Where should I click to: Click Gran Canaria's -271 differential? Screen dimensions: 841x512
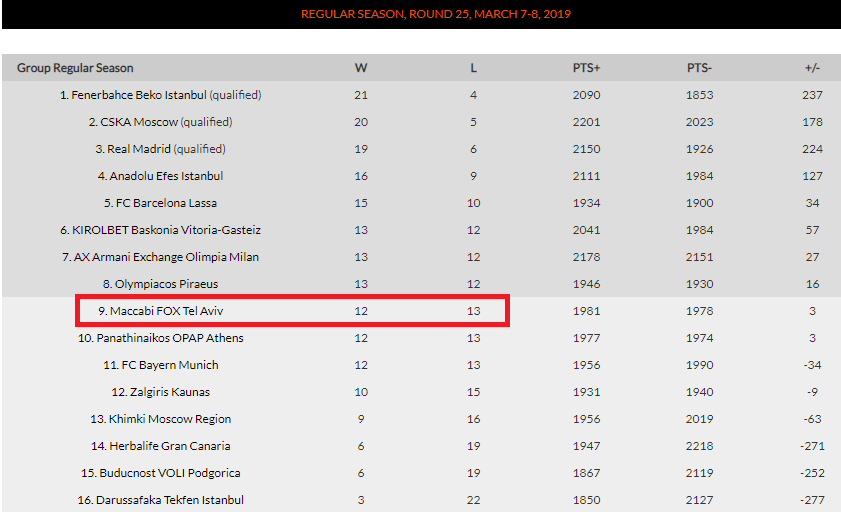[x=813, y=446]
